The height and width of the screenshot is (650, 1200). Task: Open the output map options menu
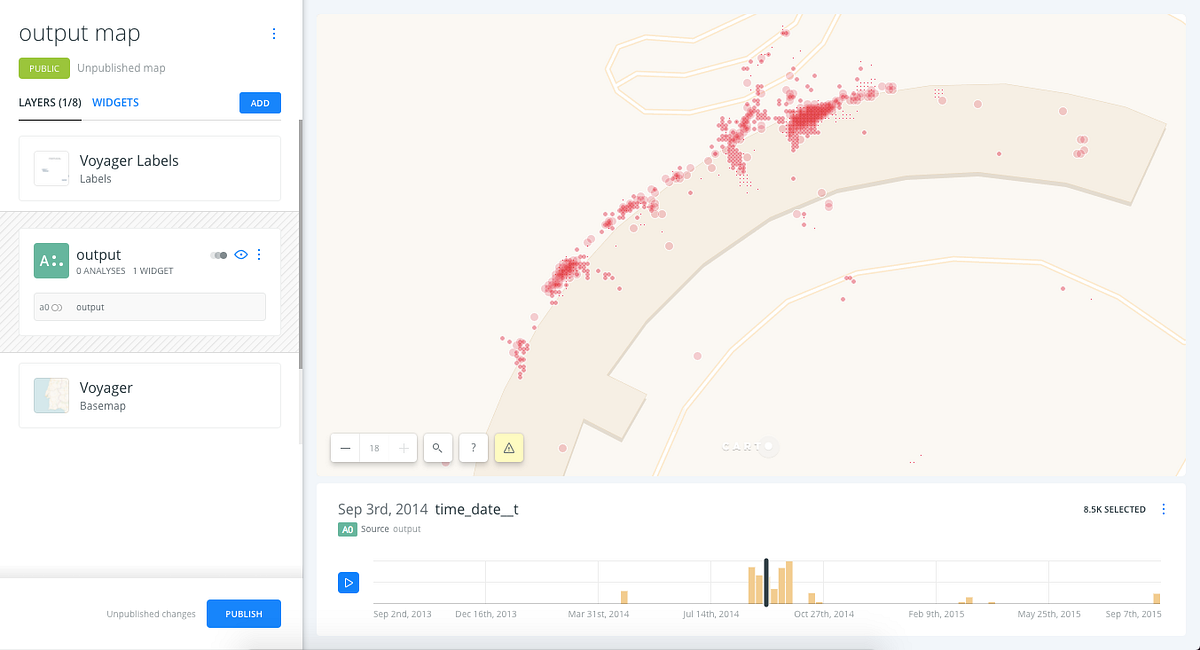pos(274,33)
